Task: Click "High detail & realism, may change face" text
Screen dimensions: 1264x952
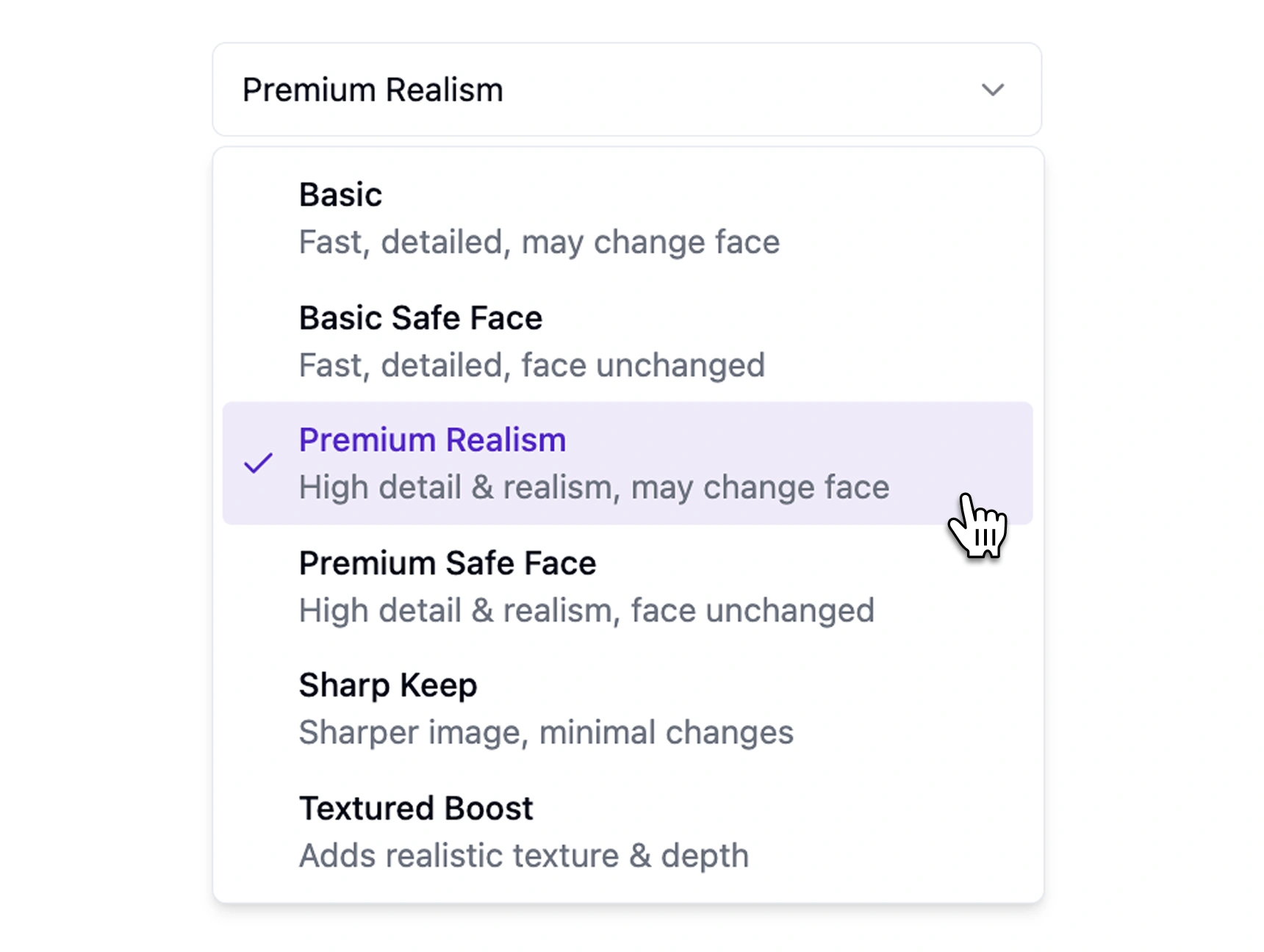Action: (594, 488)
